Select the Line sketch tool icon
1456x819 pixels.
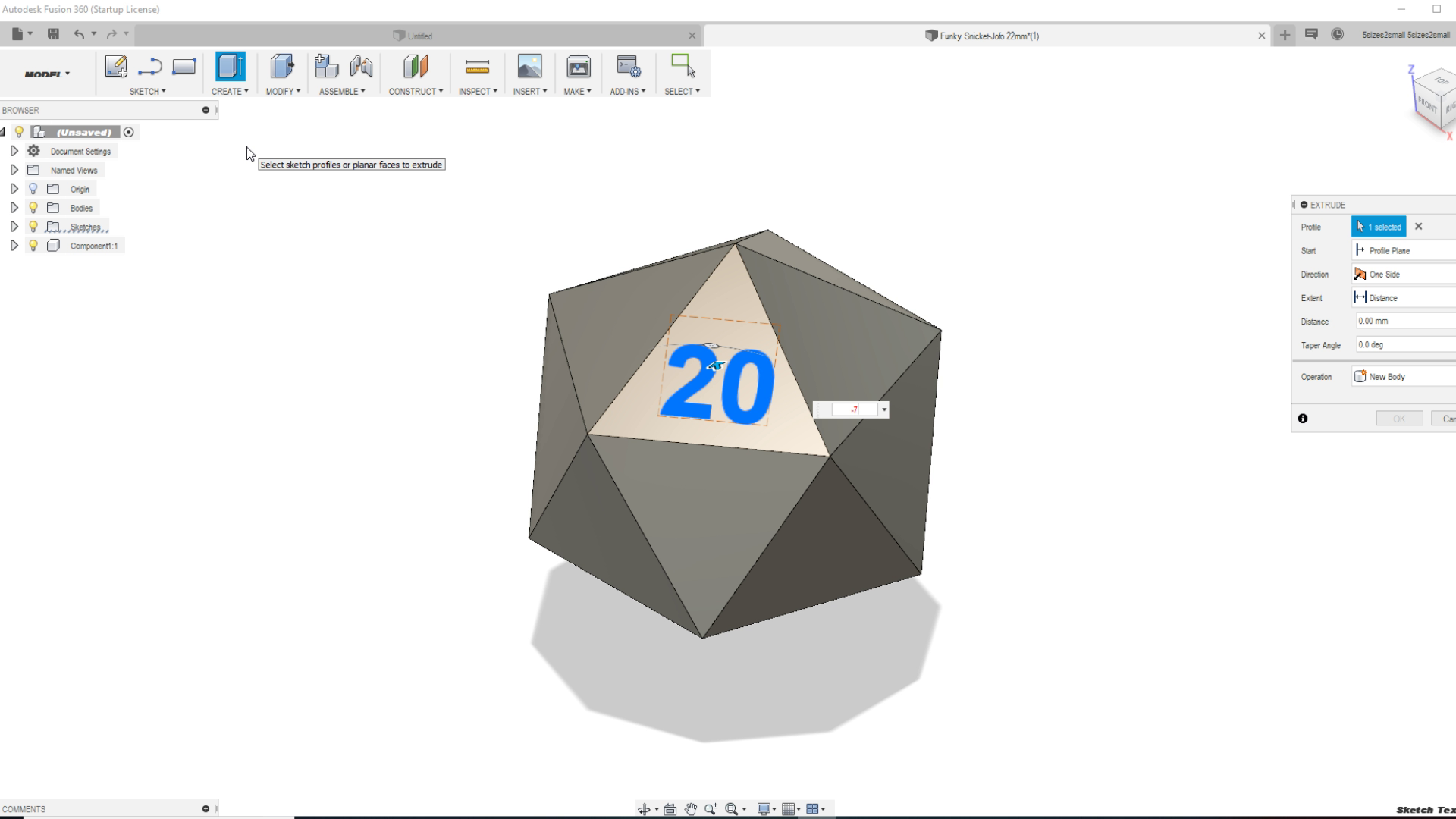point(150,67)
